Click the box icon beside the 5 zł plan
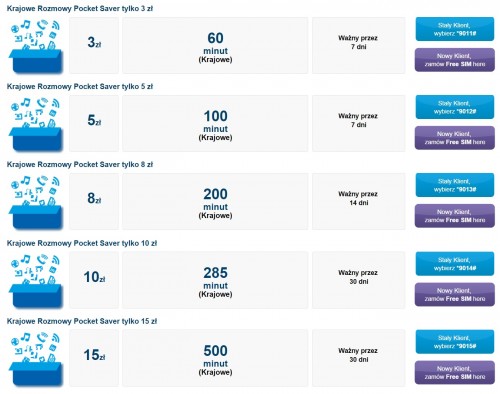Image resolution: width=500 pixels, height=394 pixels. (x=36, y=124)
